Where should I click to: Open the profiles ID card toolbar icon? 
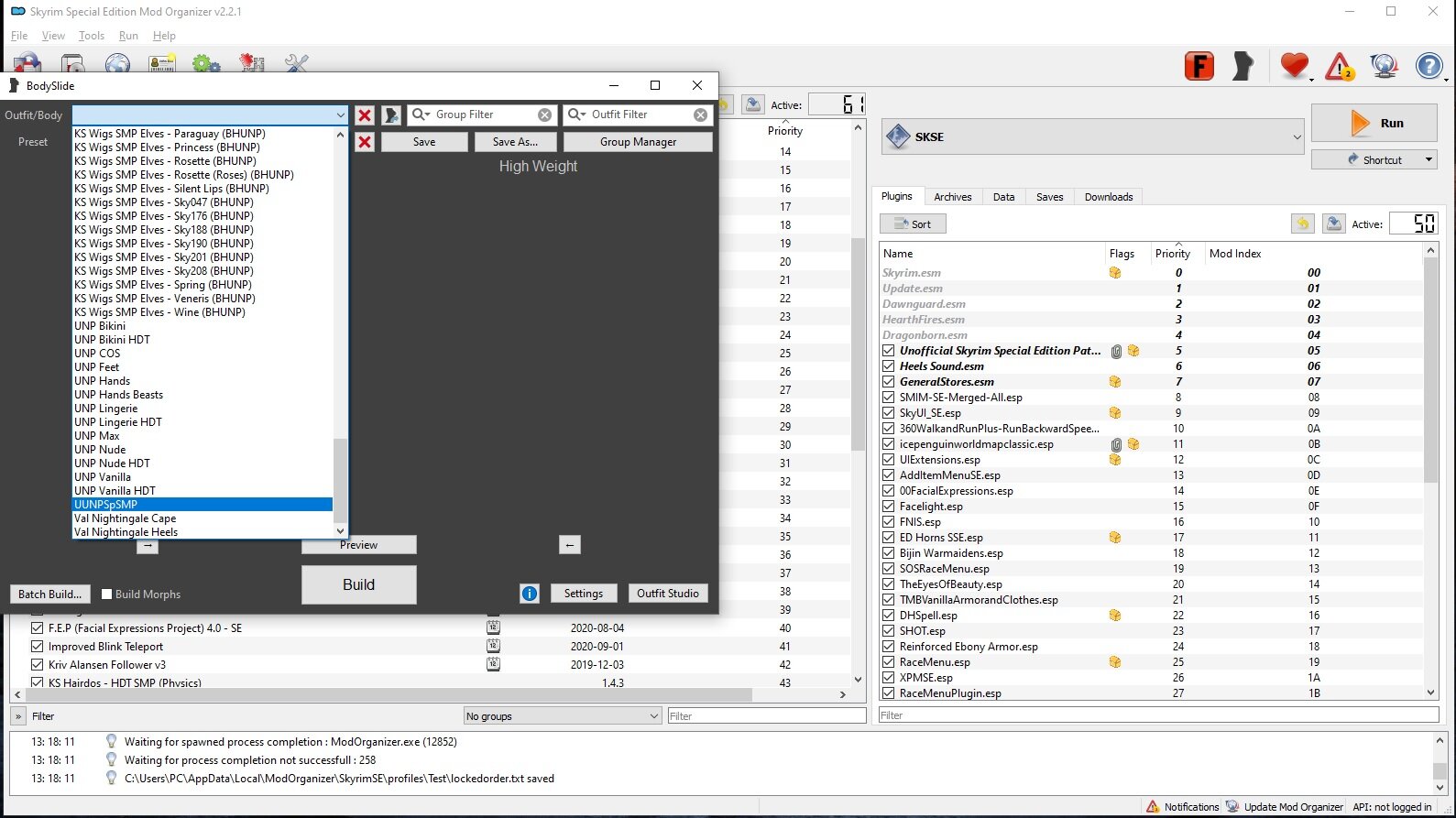point(162,63)
